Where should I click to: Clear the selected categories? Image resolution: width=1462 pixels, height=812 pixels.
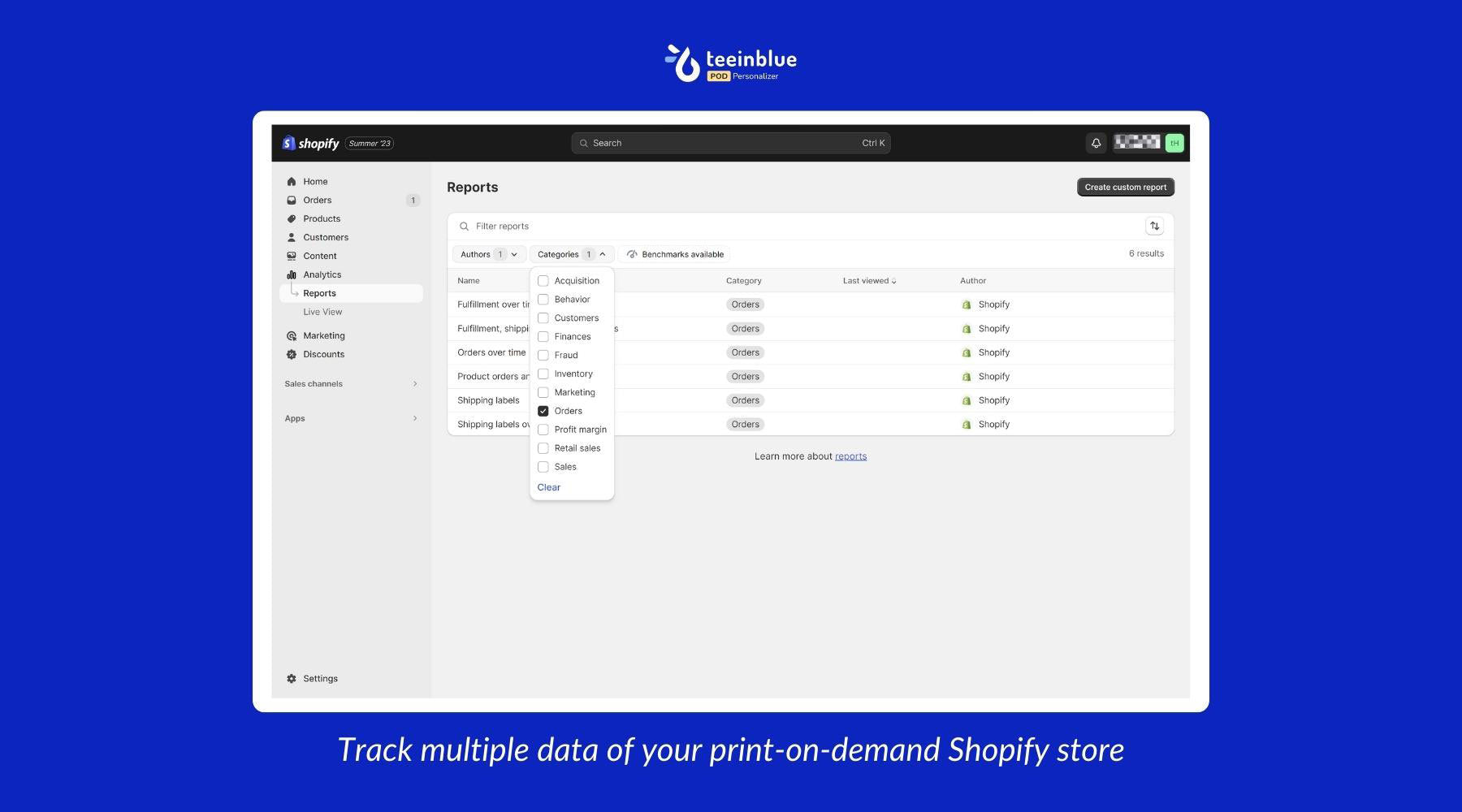pyautogui.click(x=548, y=488)
